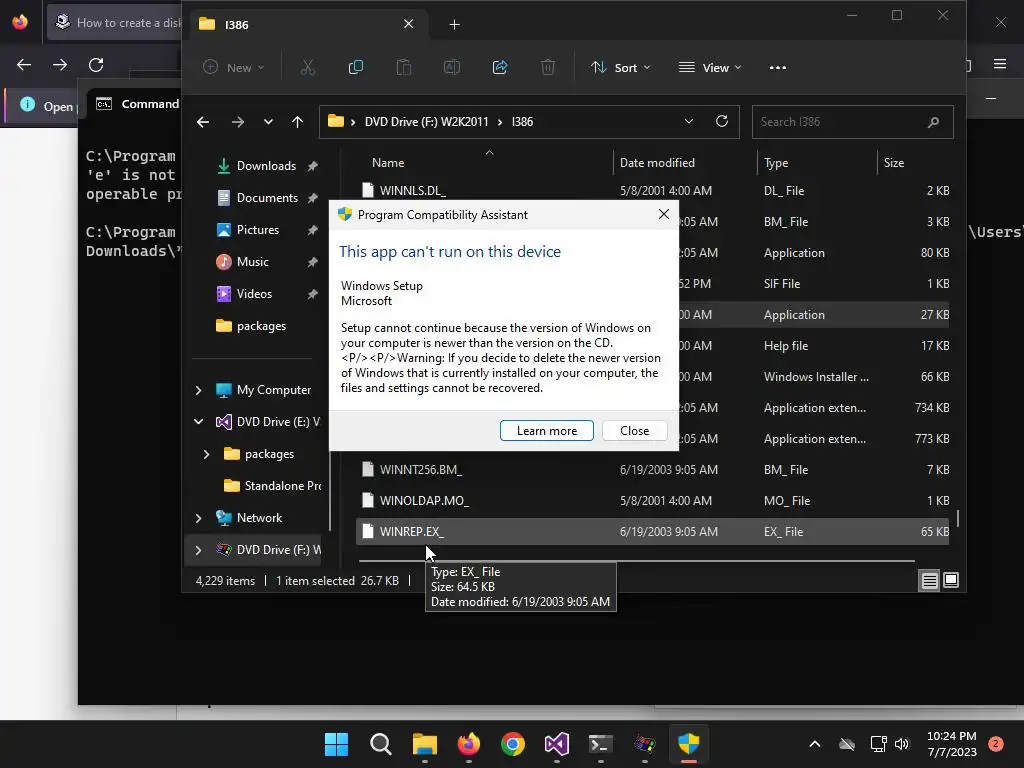Reload the page in Firefox
Viewport: 1024px width, 768px height.
(x=96, y=65)
